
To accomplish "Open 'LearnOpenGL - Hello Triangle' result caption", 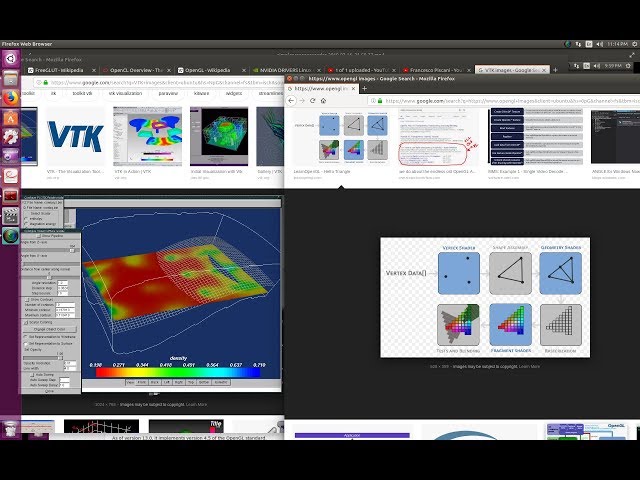I will 322,171.
